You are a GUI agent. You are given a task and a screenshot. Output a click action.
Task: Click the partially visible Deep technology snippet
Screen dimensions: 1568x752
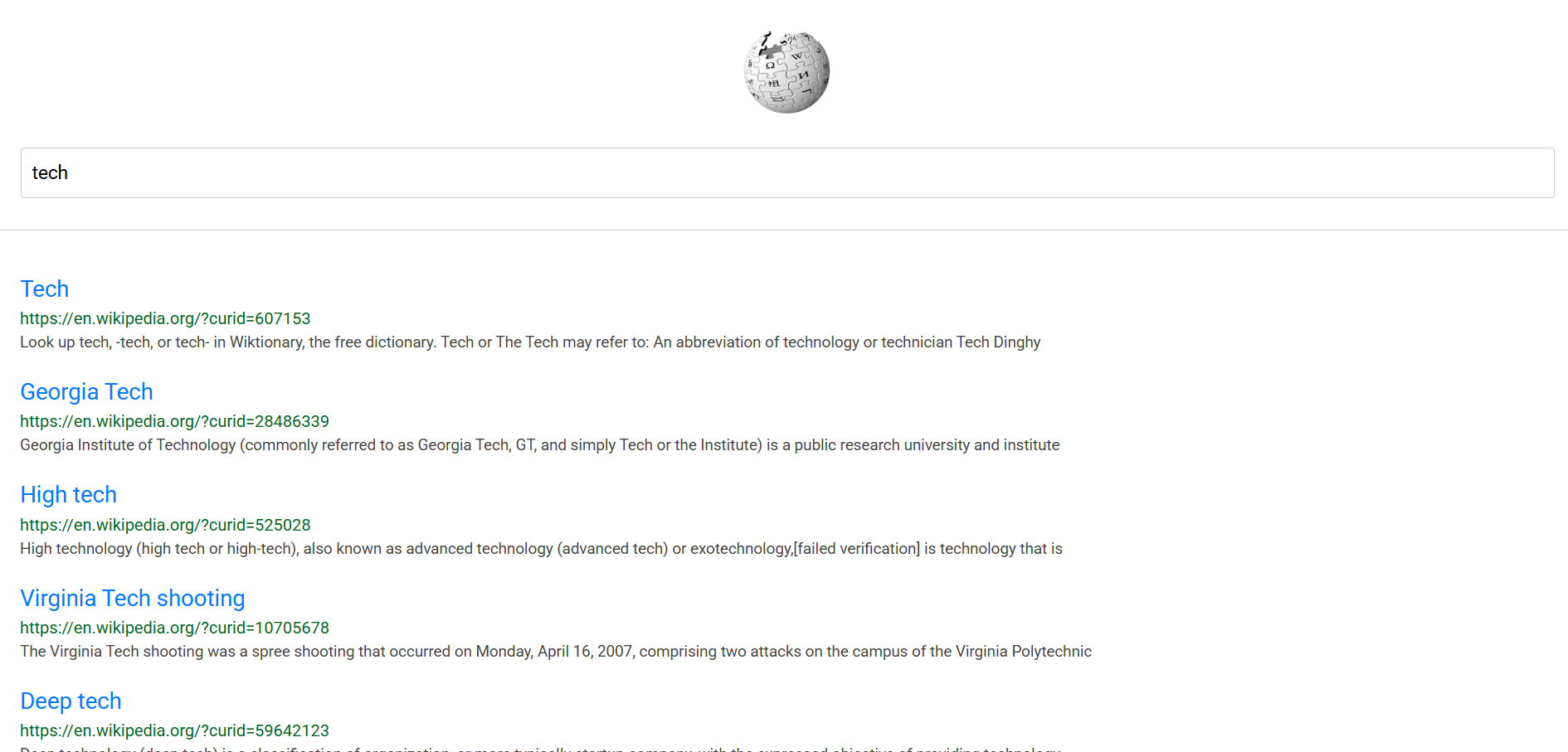click(x=539, y=749)
